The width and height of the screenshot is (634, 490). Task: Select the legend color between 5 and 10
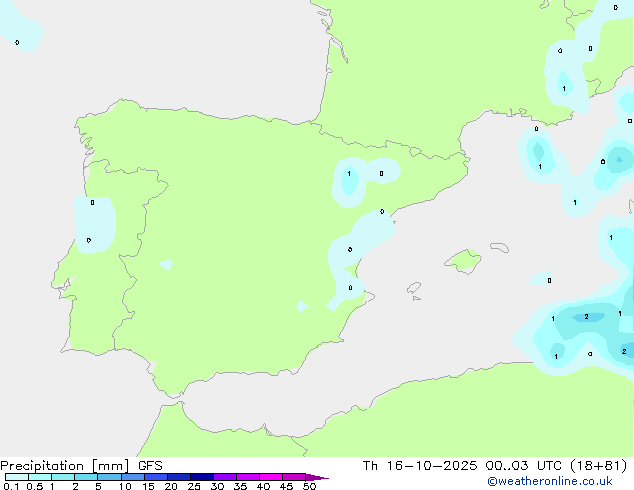(109, 477)
